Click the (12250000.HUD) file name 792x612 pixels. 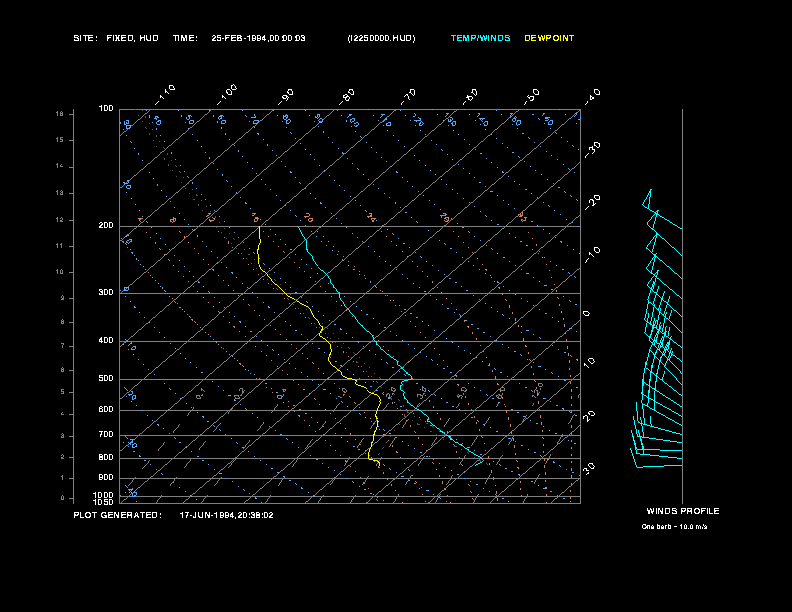[x=381, y=38]
